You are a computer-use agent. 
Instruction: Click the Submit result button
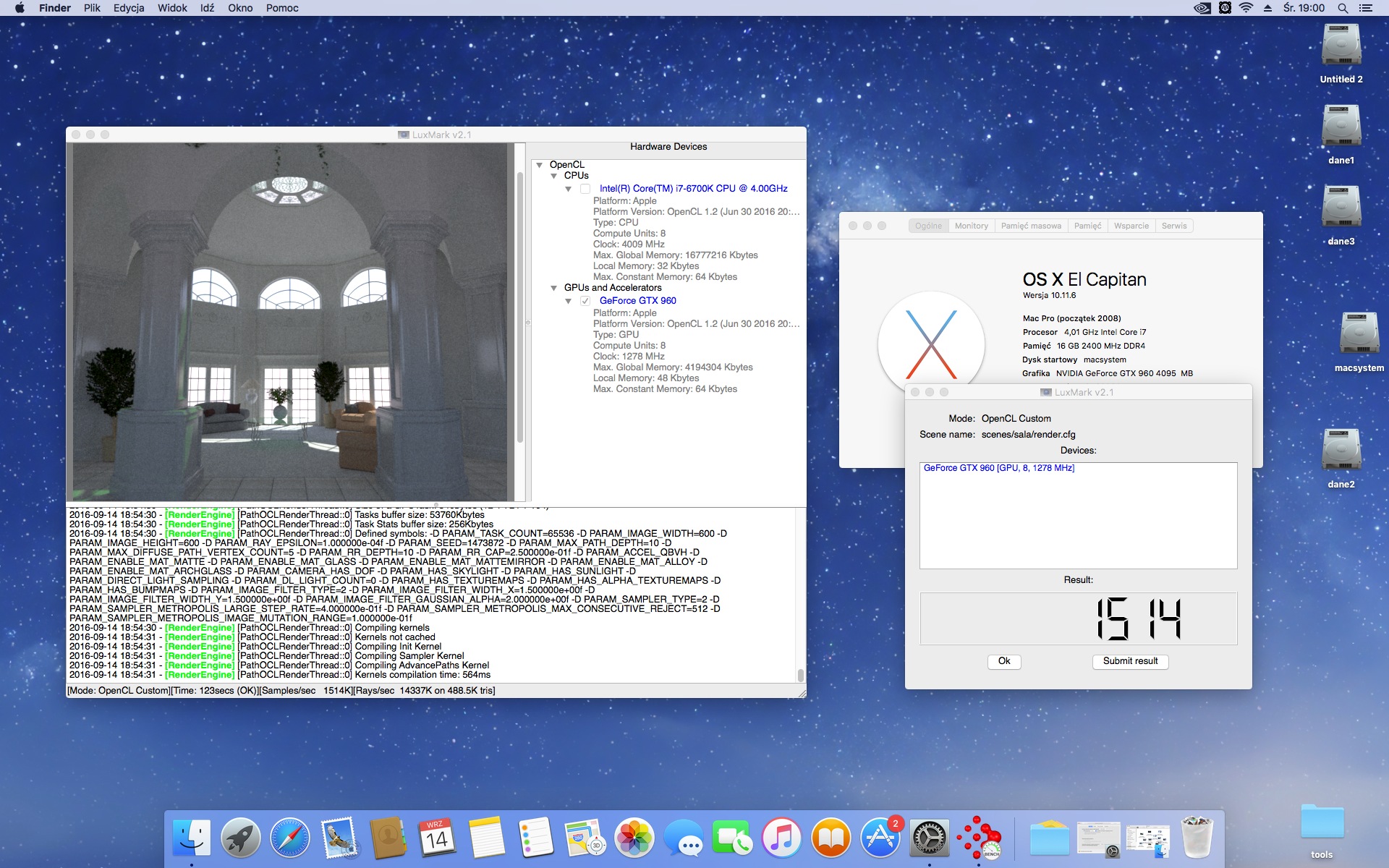pos(1130,661)
